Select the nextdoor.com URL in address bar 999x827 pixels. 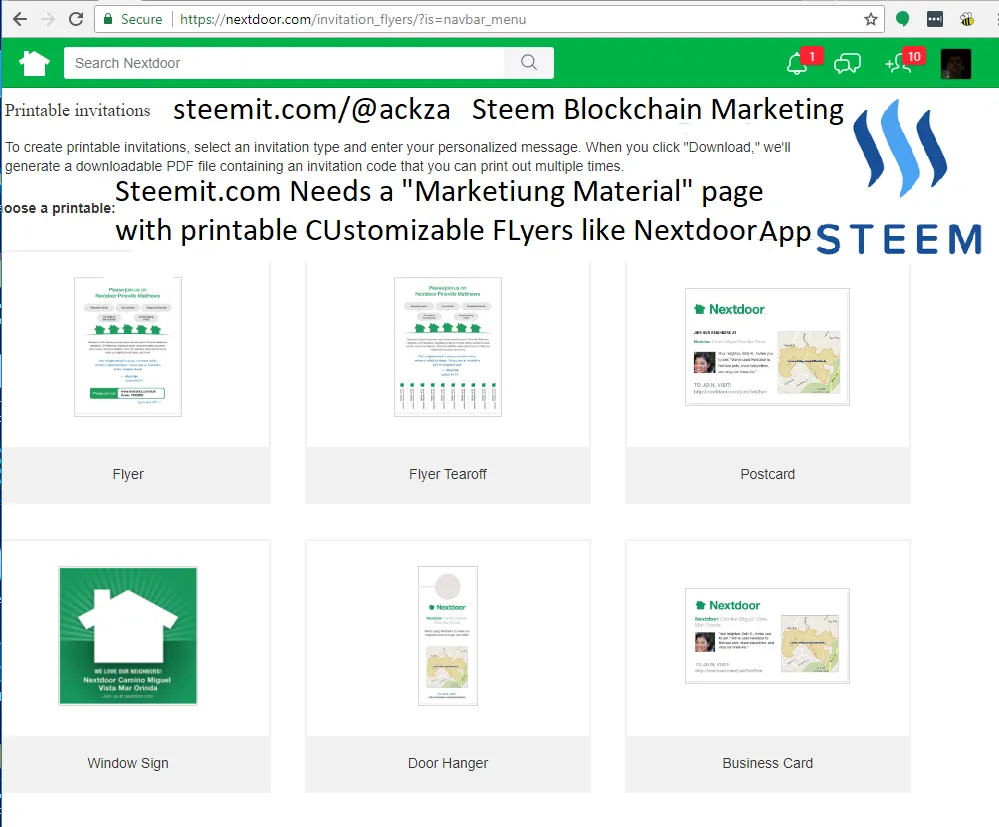coord(352,19)
